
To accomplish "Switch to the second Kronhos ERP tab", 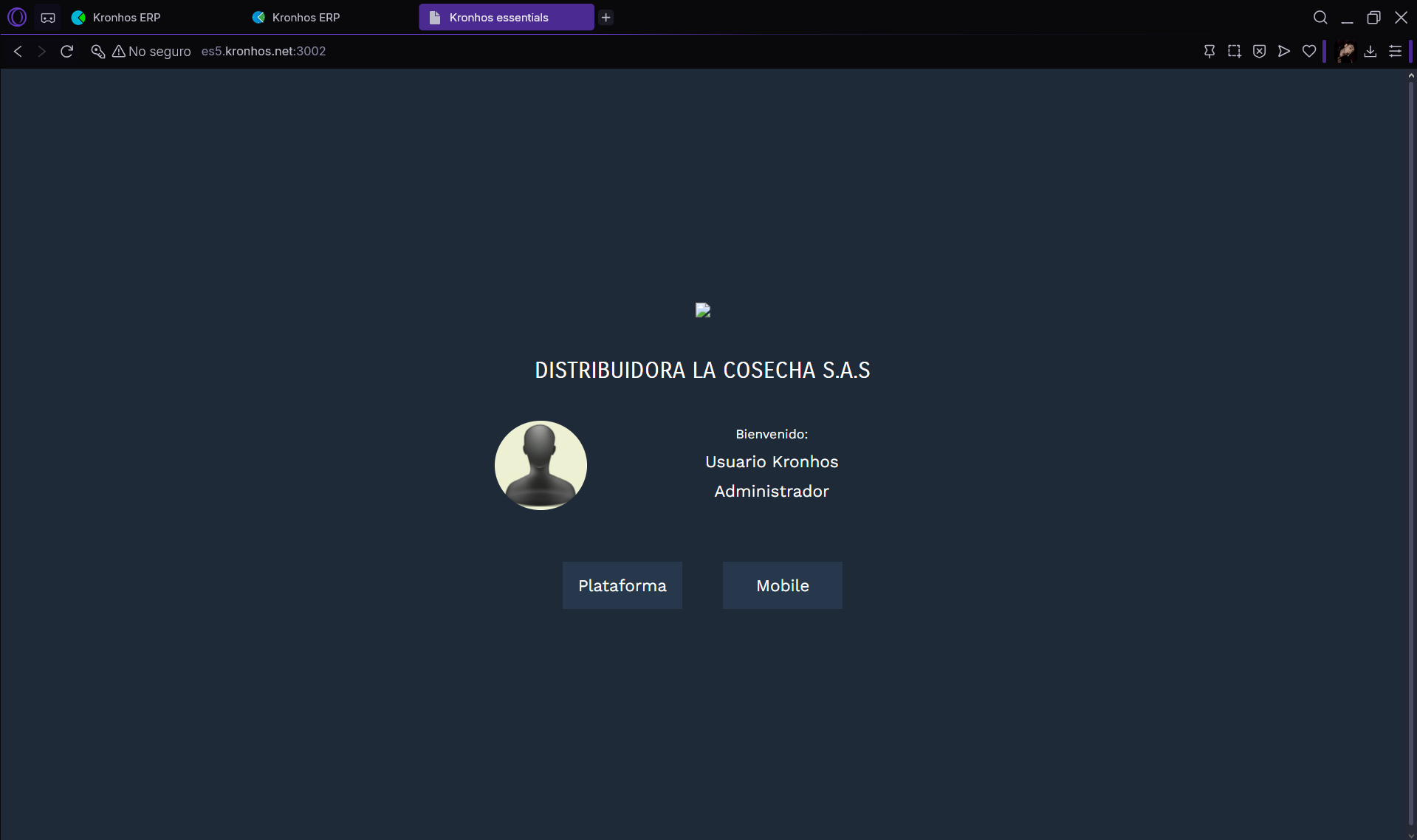I will pyautogui.click(x=306, y=17).
